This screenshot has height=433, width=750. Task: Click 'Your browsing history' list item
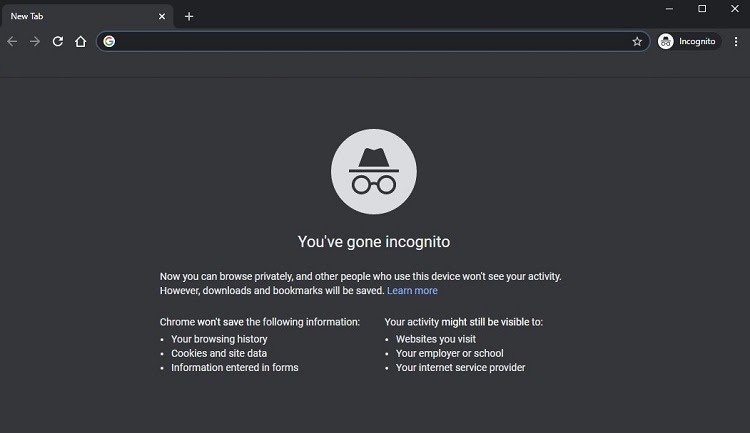219,339
